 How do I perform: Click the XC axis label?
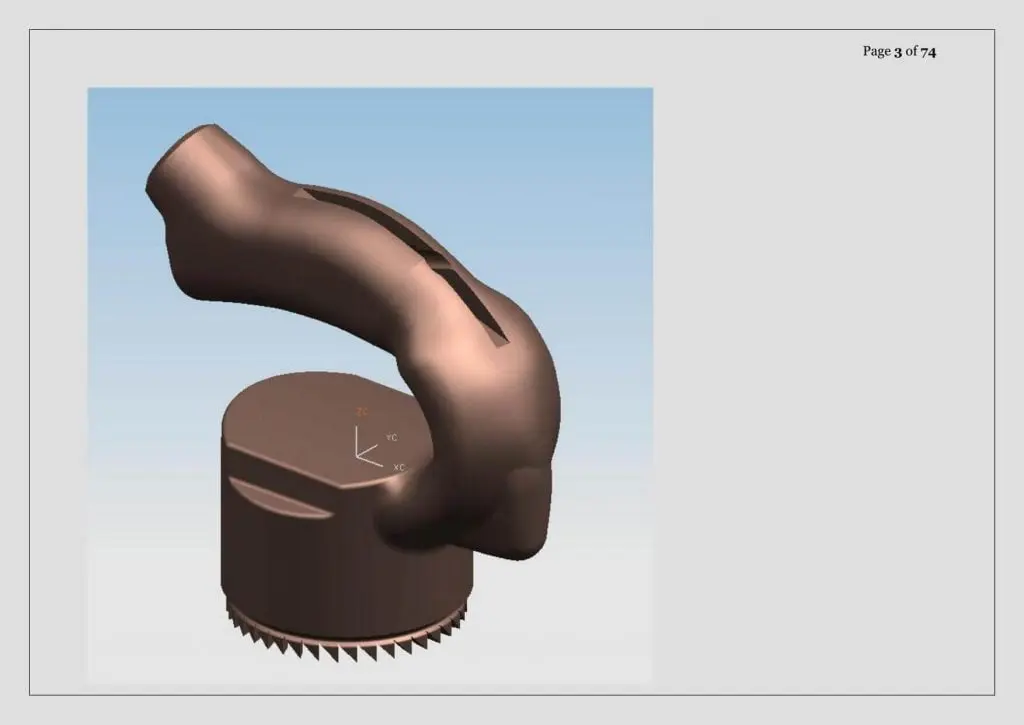point(399,467)
